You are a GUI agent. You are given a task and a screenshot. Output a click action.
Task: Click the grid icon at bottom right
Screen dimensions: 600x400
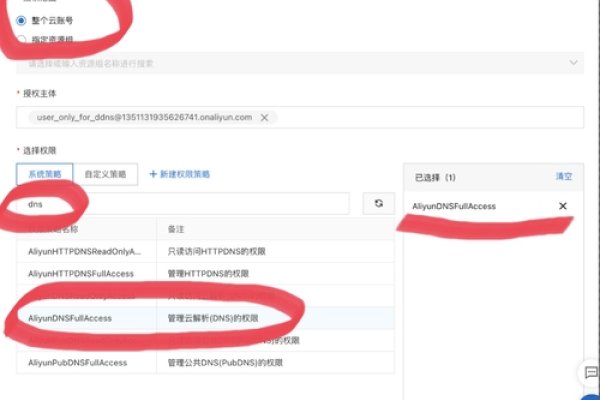point(590,397)
